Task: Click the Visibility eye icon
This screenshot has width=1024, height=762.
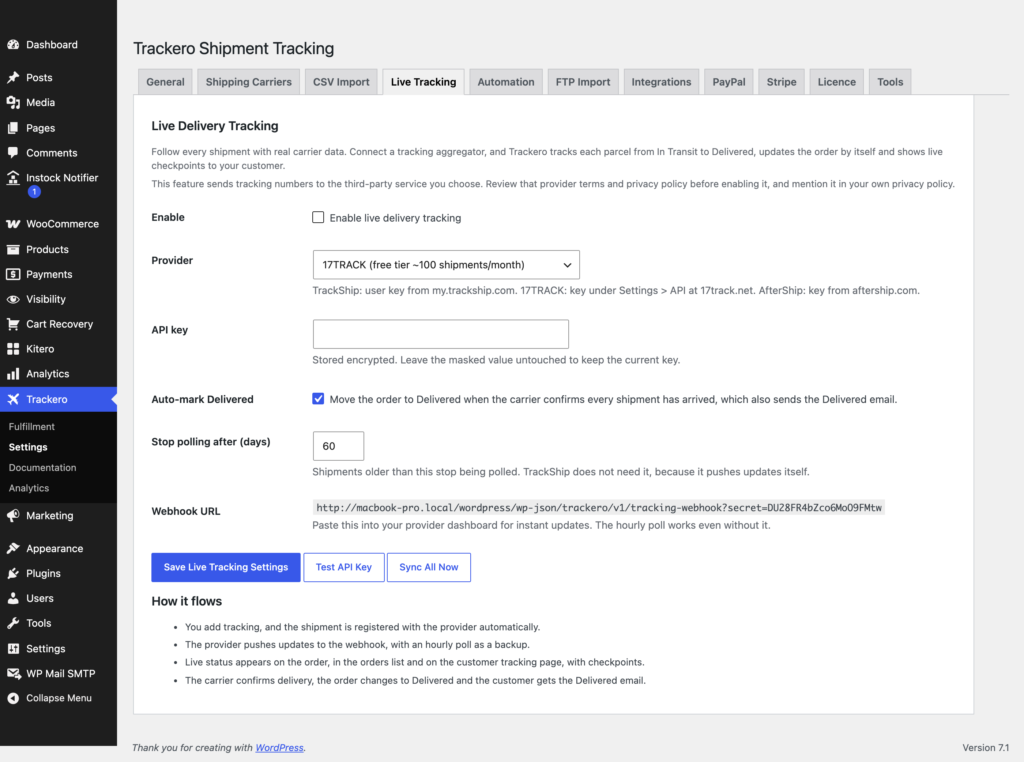Action: tap(13, 299)
